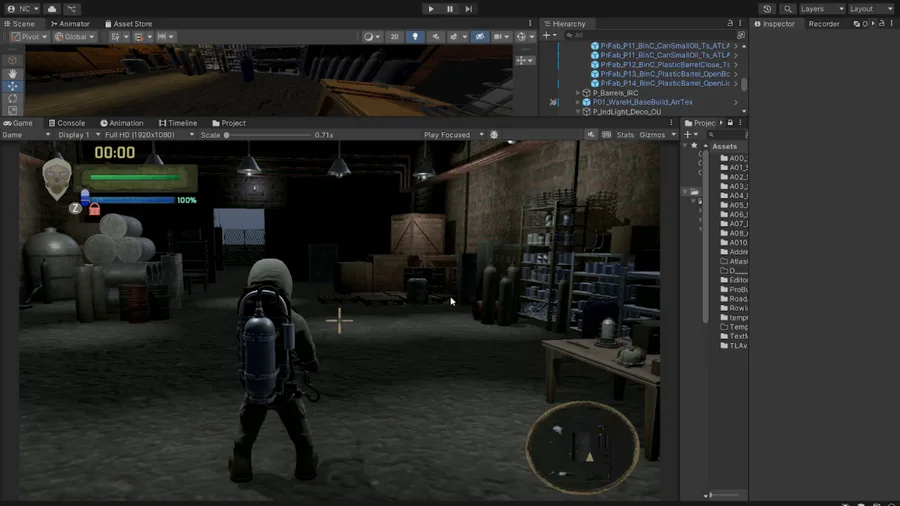Open the Unity Cloud services icon
The image size is (900, 506).
[52, 9]
